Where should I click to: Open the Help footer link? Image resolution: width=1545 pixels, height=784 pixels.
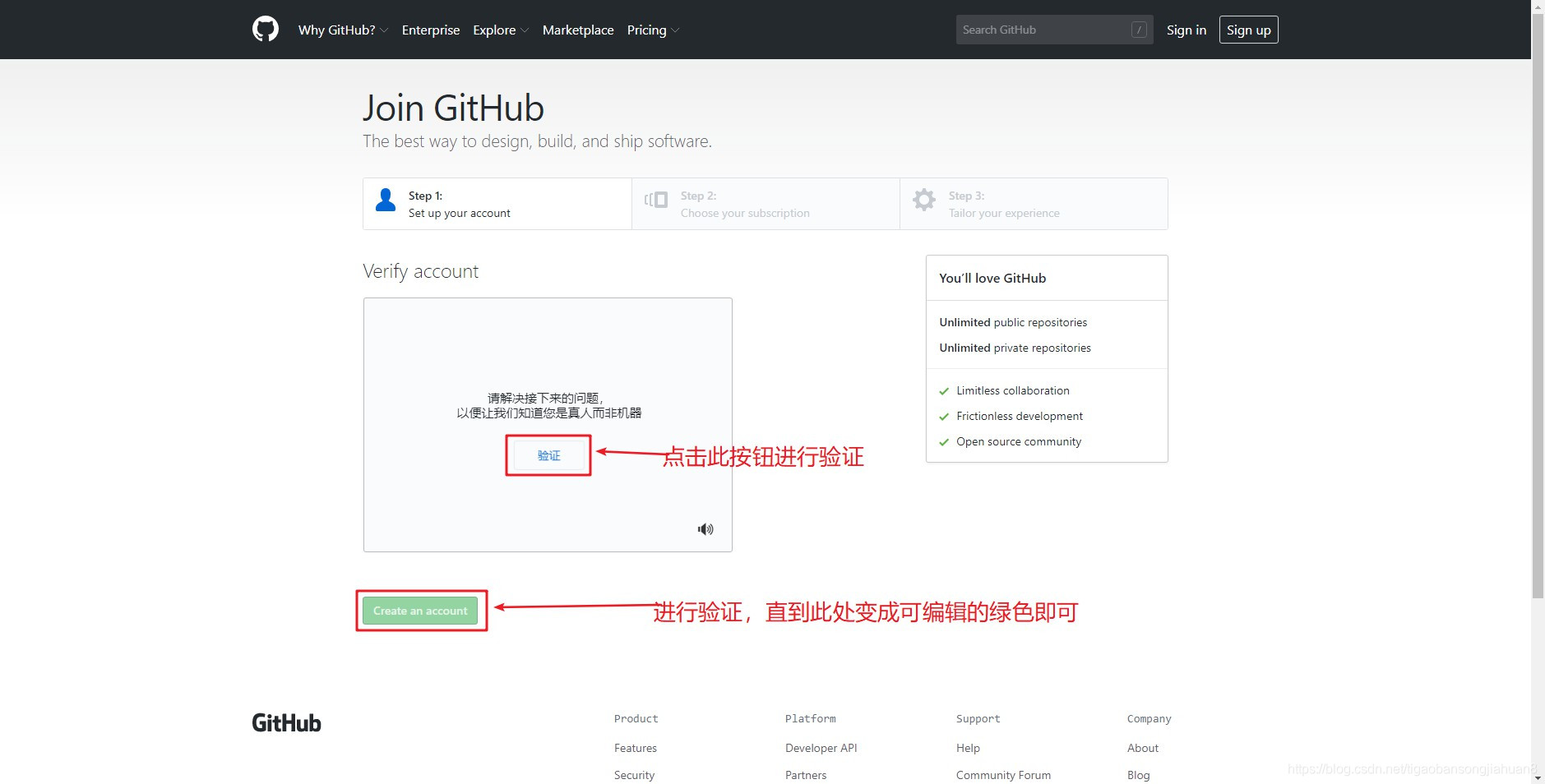pos(968,748)
